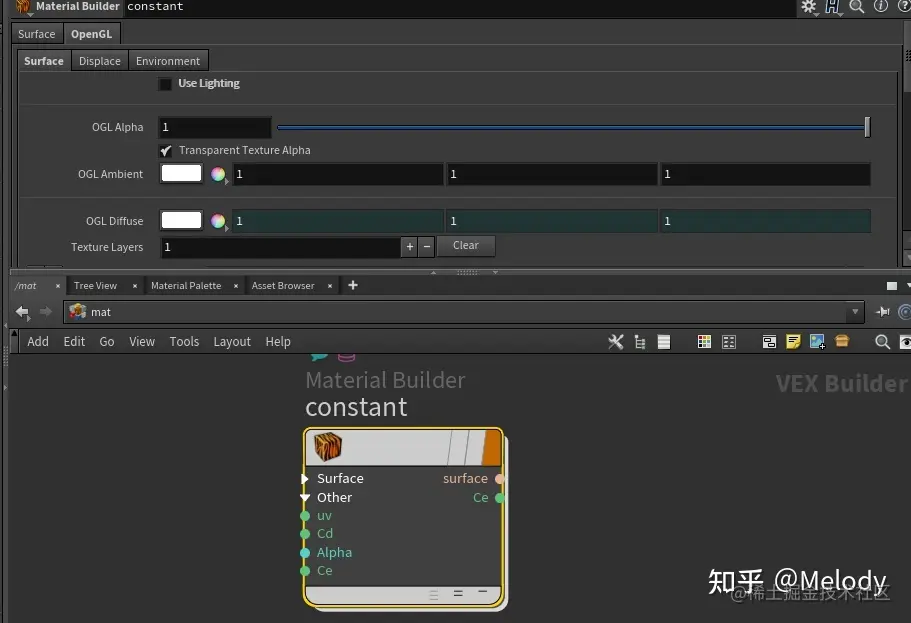Click the OGL Ambient white color swatch

(181, 173)
